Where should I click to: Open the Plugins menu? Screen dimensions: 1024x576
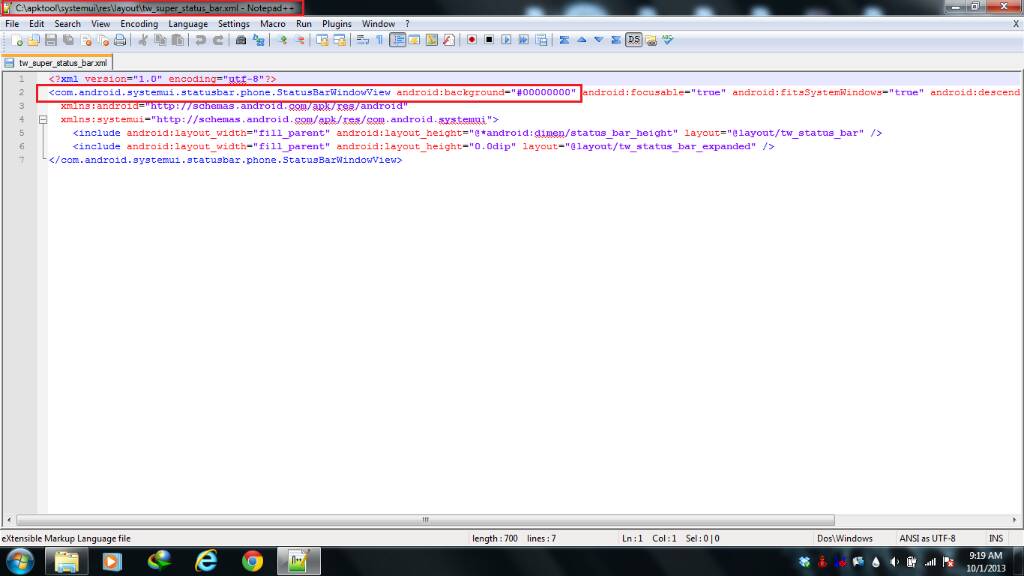click(336, 24)
